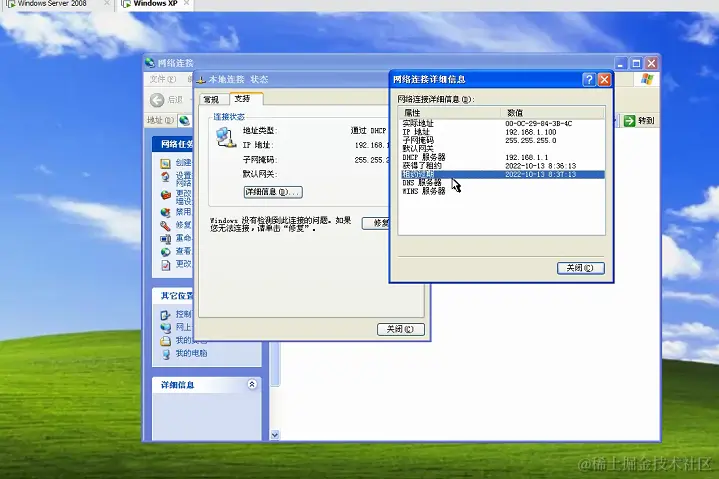Select the DHCP 服务器 row in details list
This screenshot has width=719, height=479.
click(x=502, y=157)
